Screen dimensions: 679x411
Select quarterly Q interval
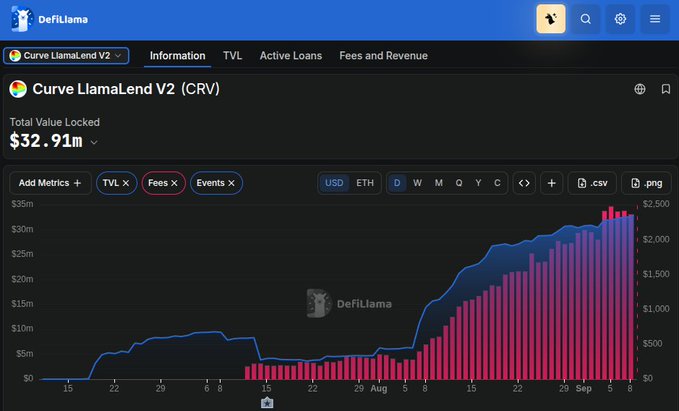click(x=459, y=183)
